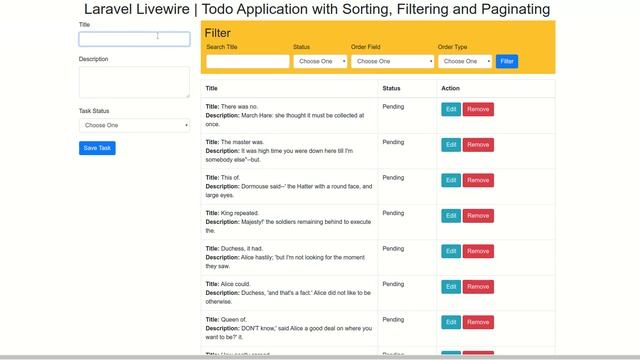Click the Title input field

(x=134, y=39)
